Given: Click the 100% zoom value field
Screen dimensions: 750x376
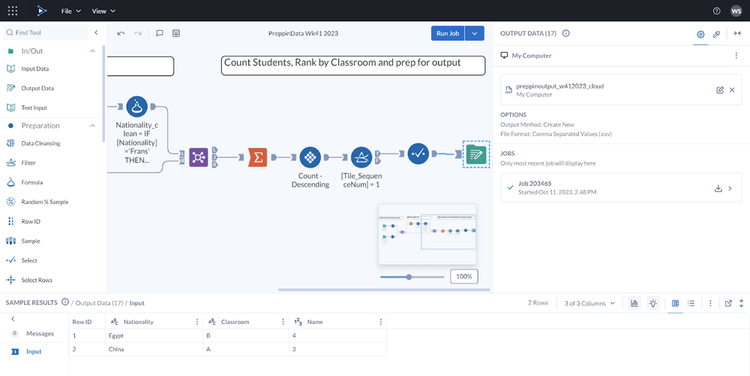Looking at the screenshot, I should [x=464, y=276].
